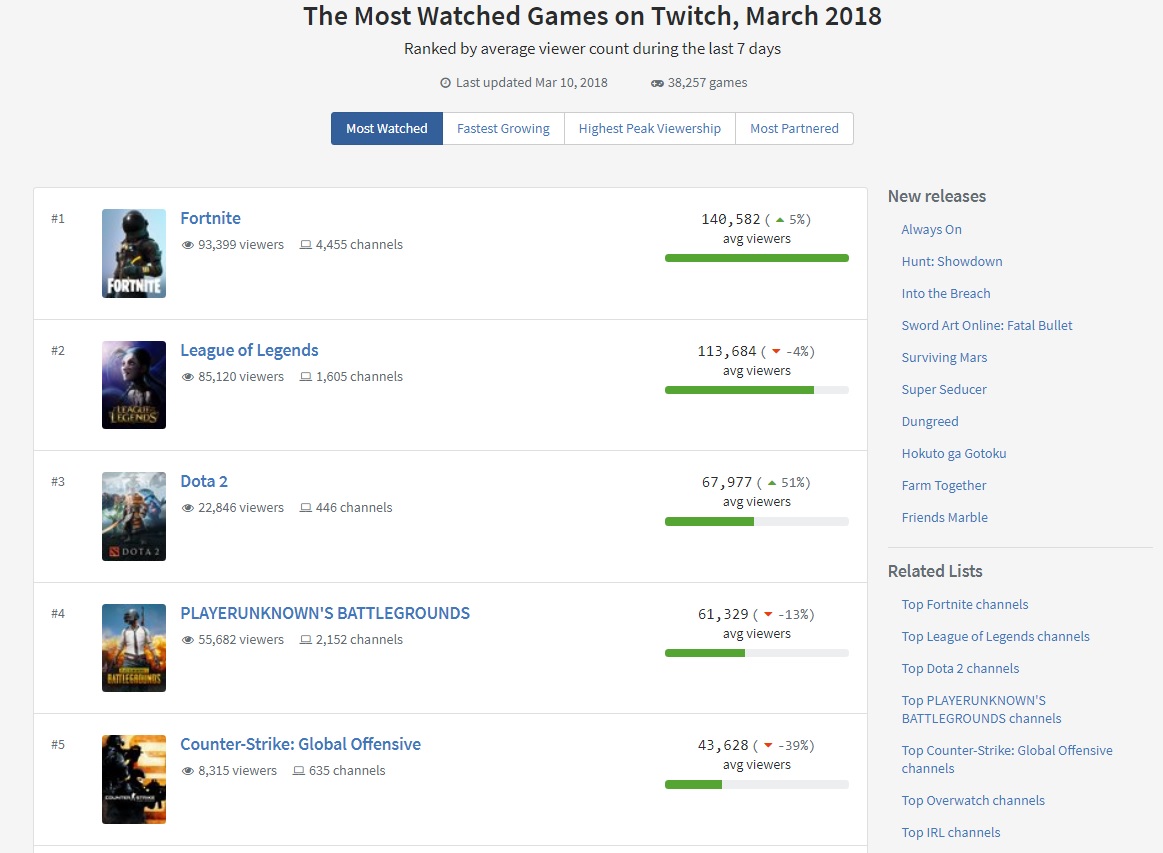Open Hunt: Showdown under New releases

952,262
